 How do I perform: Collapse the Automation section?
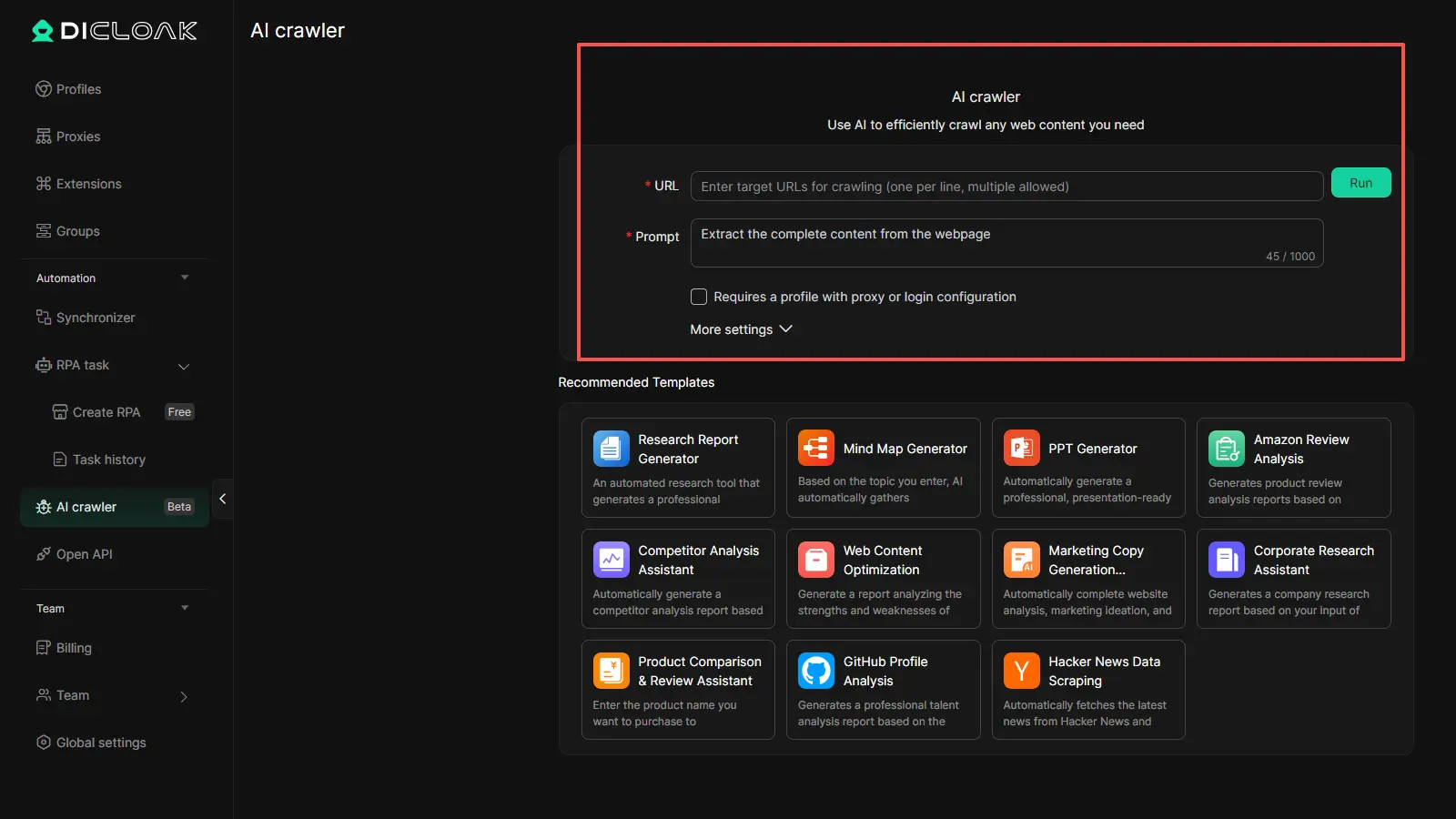[x=185, y=278]
